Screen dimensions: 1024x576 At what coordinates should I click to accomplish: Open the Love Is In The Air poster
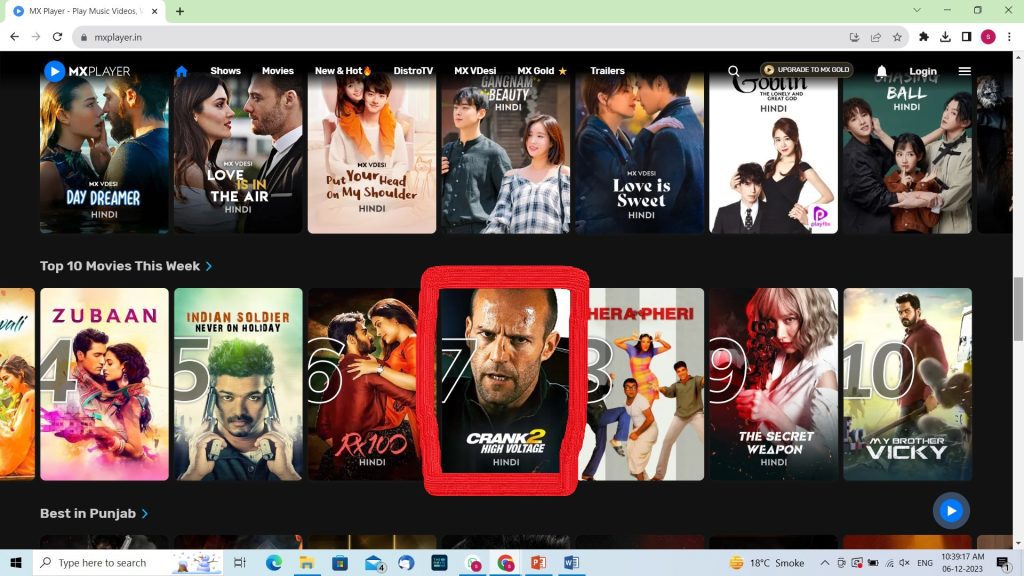[x=238, y=153]
